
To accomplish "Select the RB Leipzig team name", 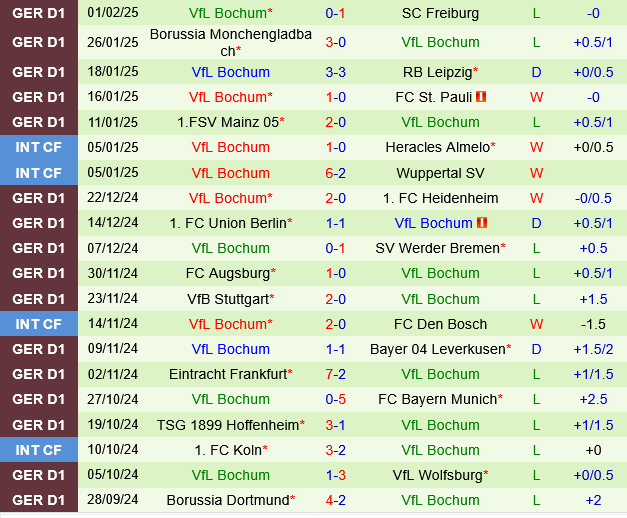I will [436, 72].
